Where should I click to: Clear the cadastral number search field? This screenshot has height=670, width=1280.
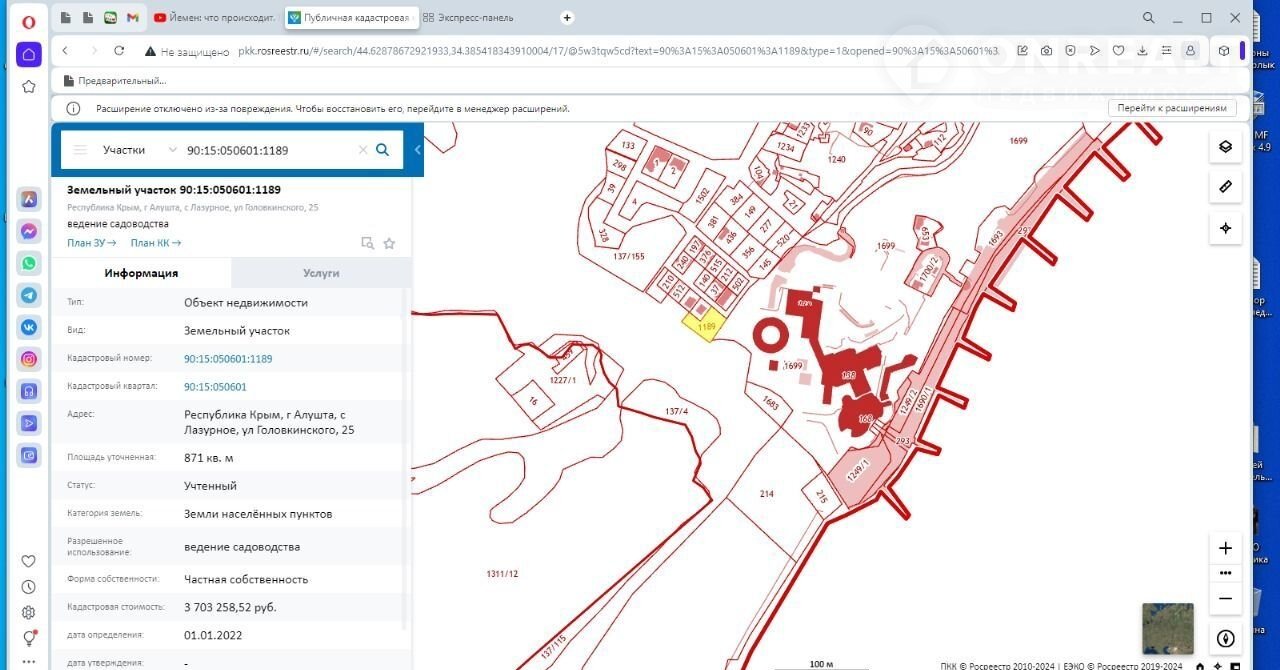pos(363,150)
